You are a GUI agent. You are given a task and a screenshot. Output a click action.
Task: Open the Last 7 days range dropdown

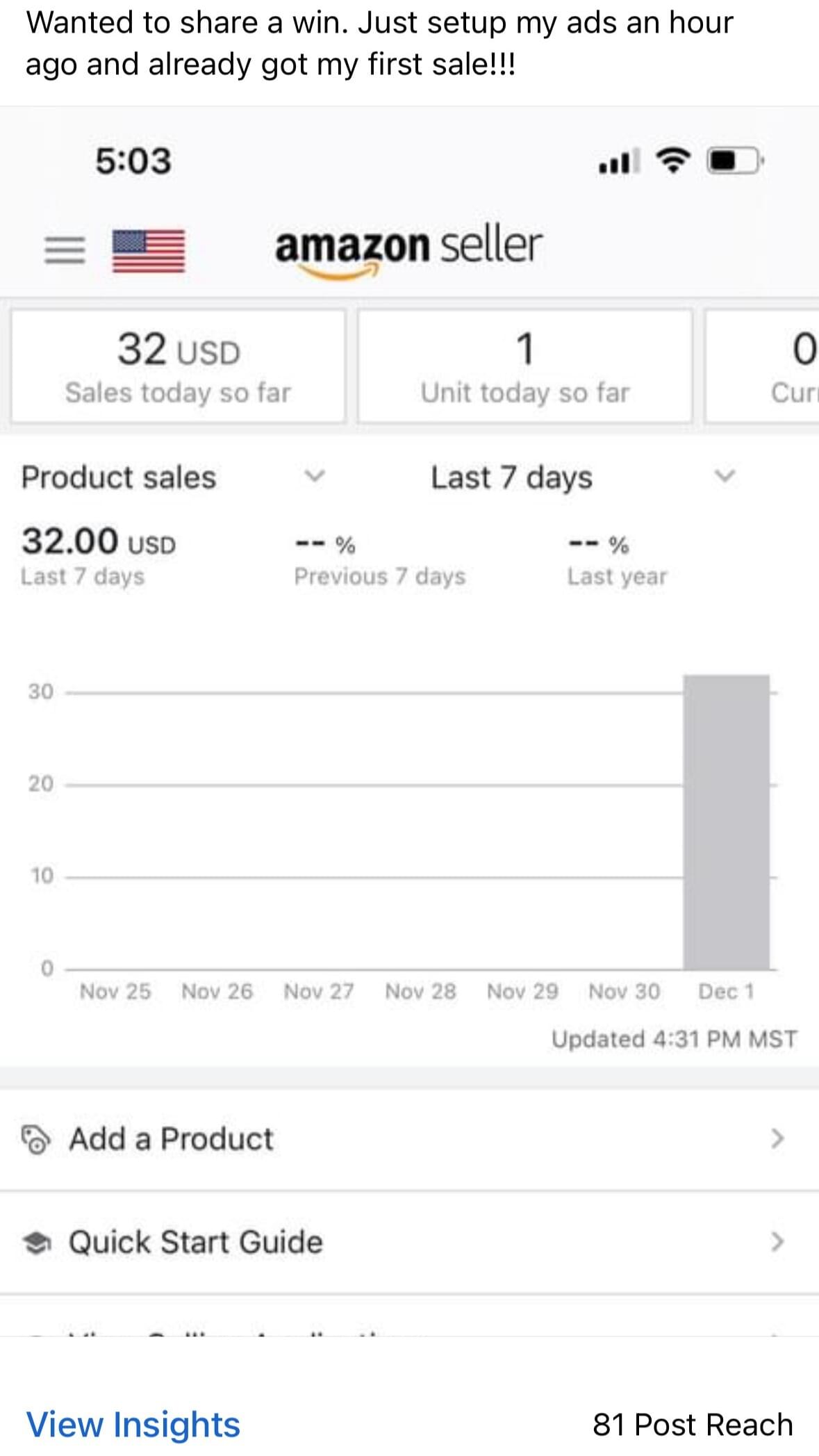tap(724, 477)
